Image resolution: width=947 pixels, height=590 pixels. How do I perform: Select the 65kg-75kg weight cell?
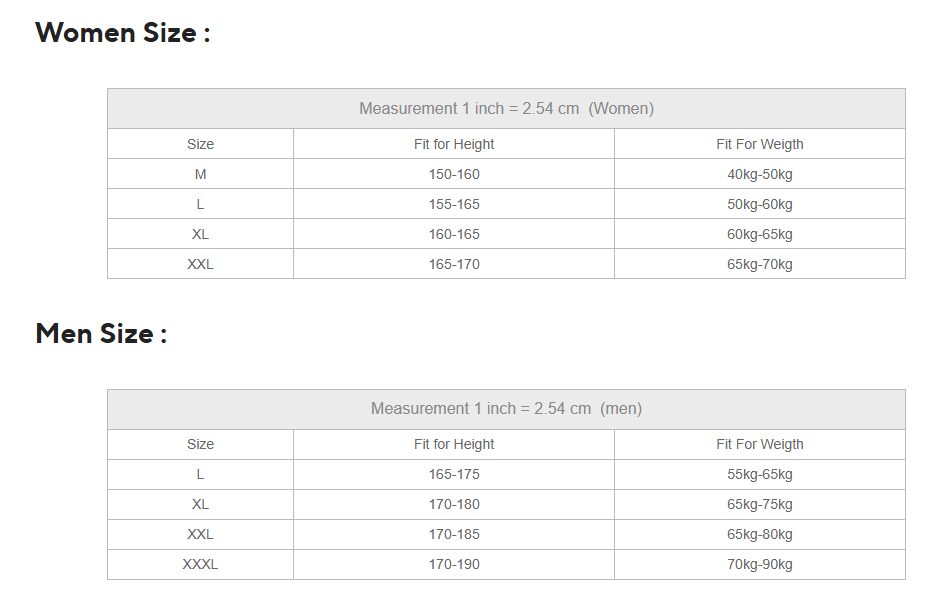tap(760, 504)
